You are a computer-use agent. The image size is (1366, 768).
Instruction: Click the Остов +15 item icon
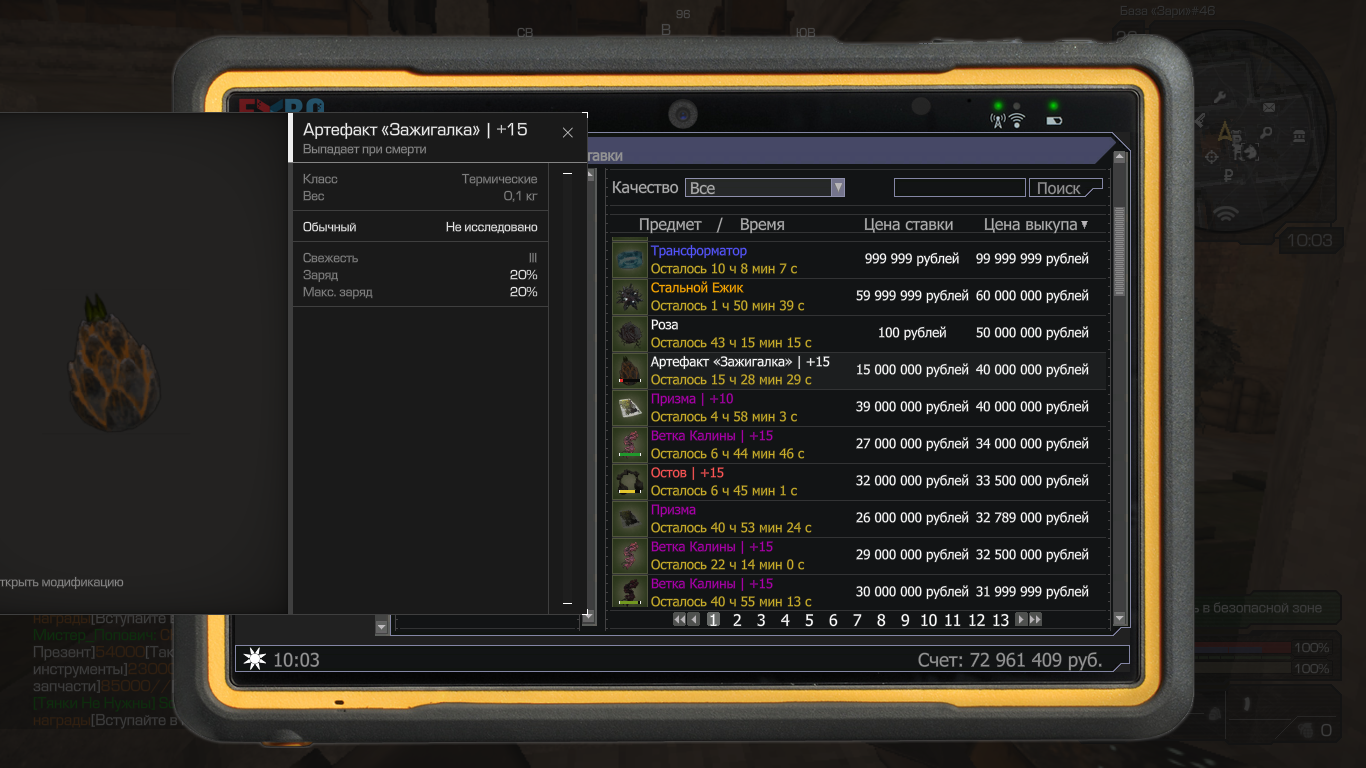630,481
